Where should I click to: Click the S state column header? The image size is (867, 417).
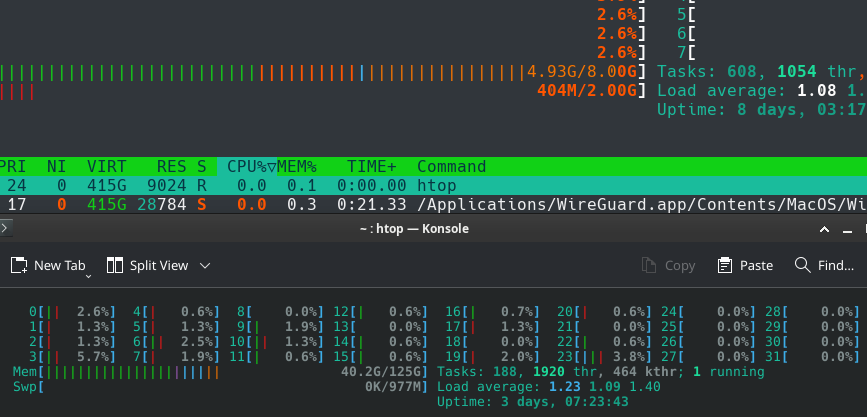click(x=202, y=166)
